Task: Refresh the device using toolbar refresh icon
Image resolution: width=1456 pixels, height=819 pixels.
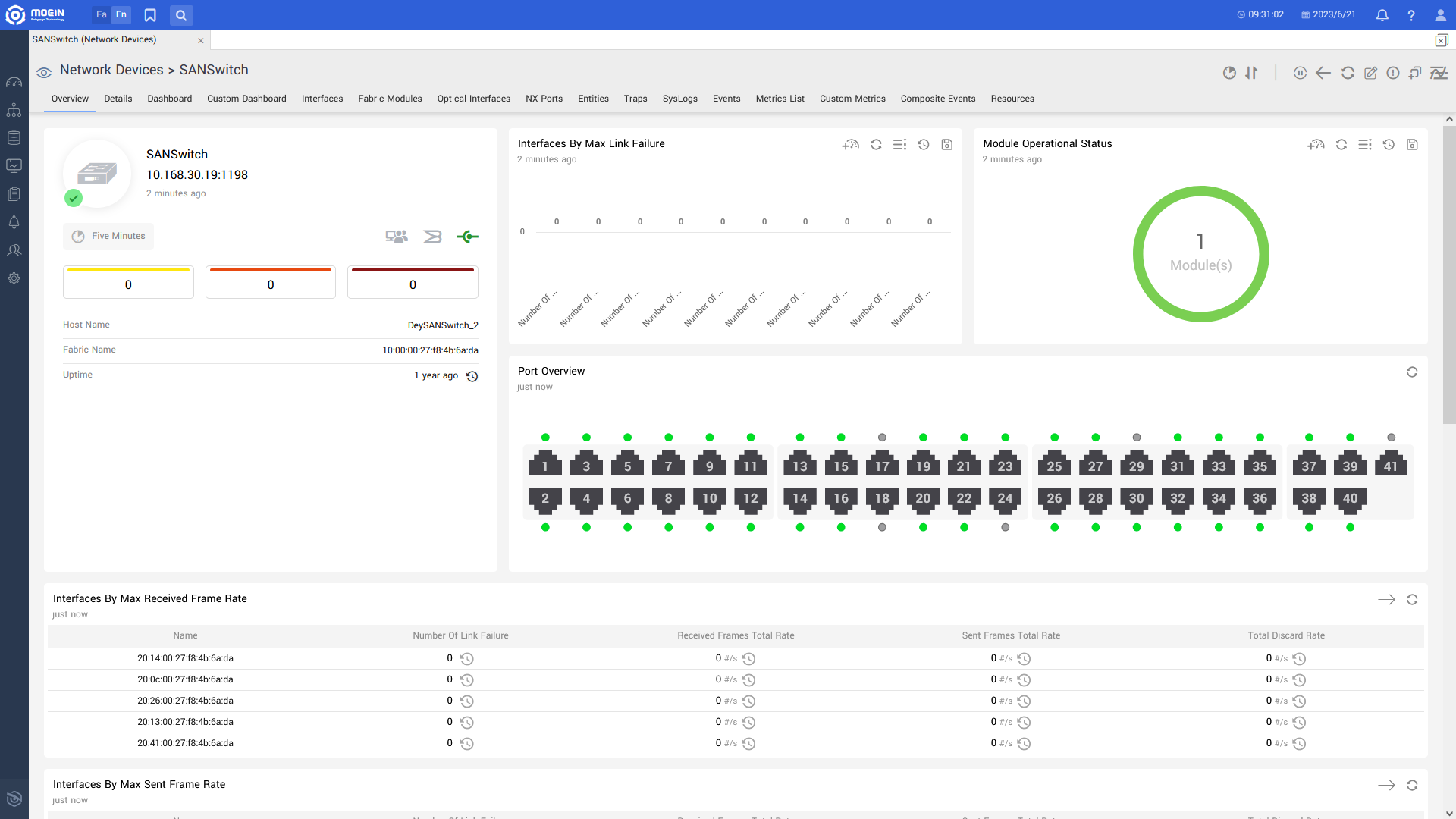Action: pyautogui.click(x=1348, y=73)
